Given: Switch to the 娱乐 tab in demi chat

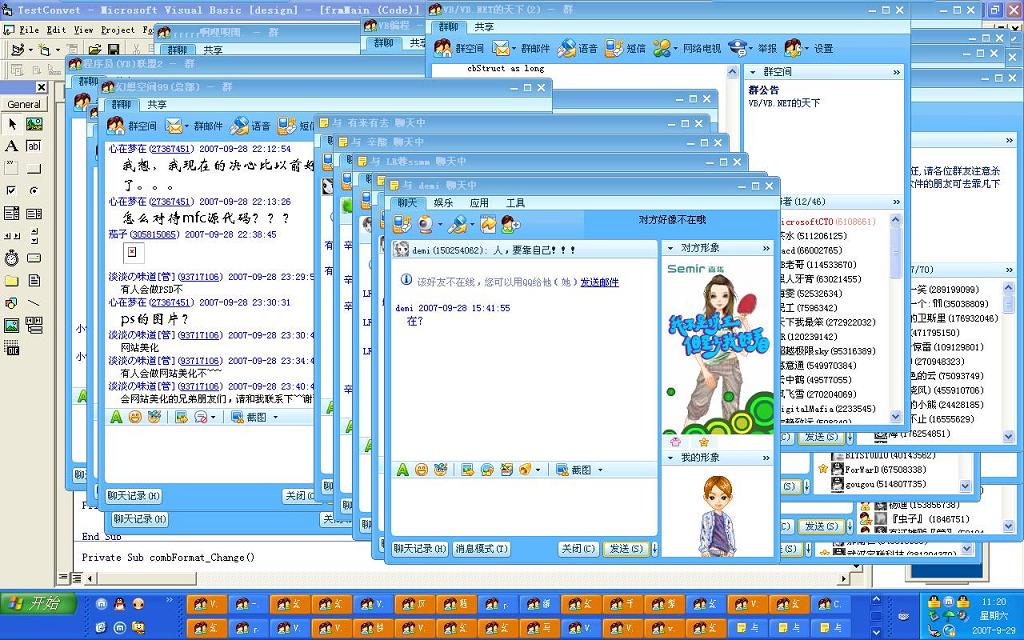Looking at the screenshot, I should coord(443,203).
